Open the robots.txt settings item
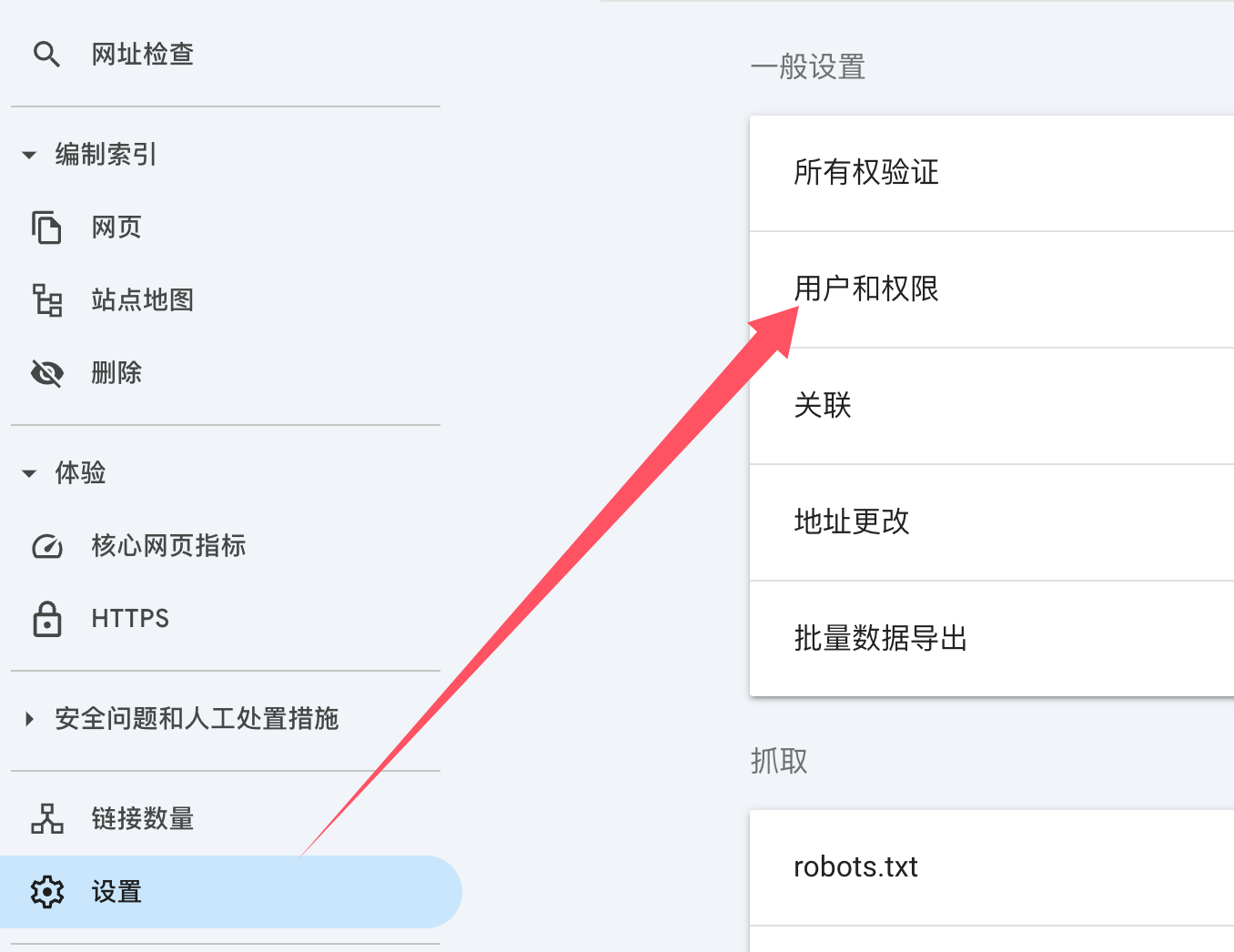Image resolution: width=1234 pixels, height=952 pixels. [x=855, y=866]
